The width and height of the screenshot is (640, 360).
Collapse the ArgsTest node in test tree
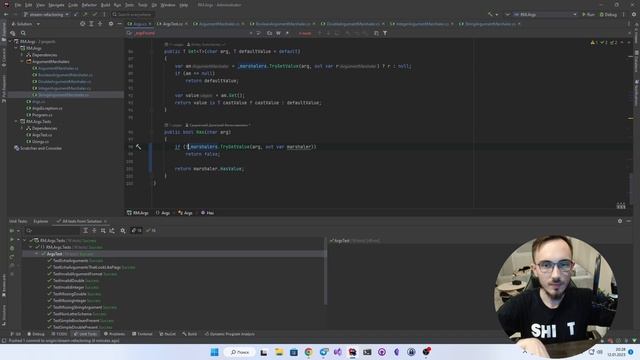(x=37, y=254)
